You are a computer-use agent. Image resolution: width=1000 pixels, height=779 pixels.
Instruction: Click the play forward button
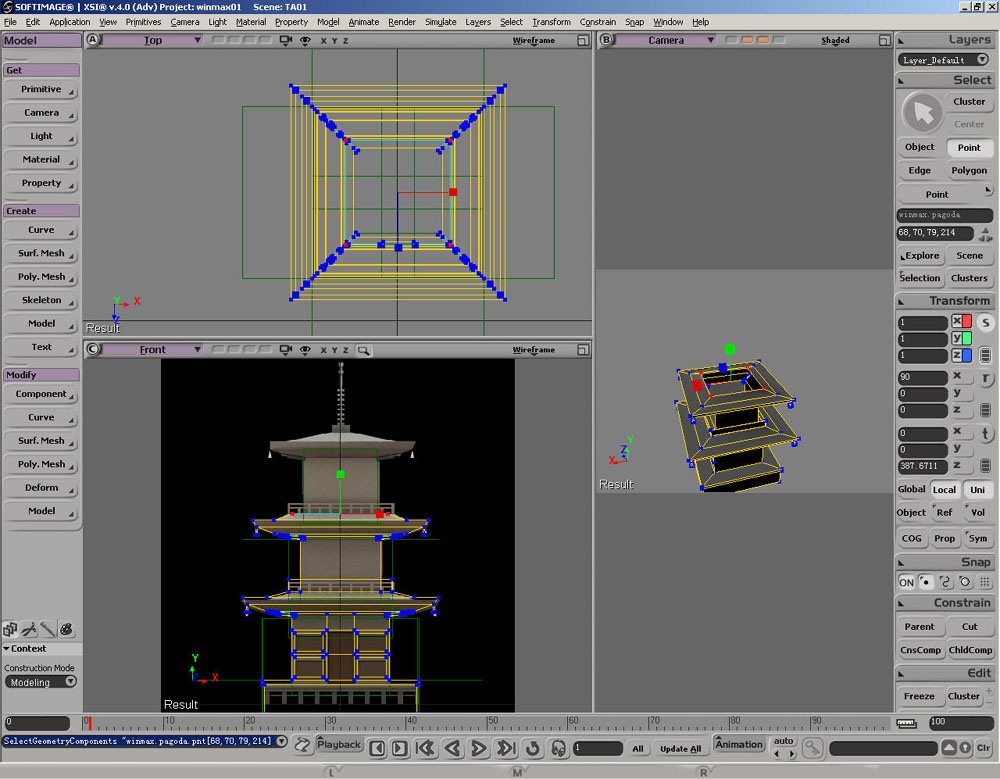pyautogui.click(x=478, y=748)
